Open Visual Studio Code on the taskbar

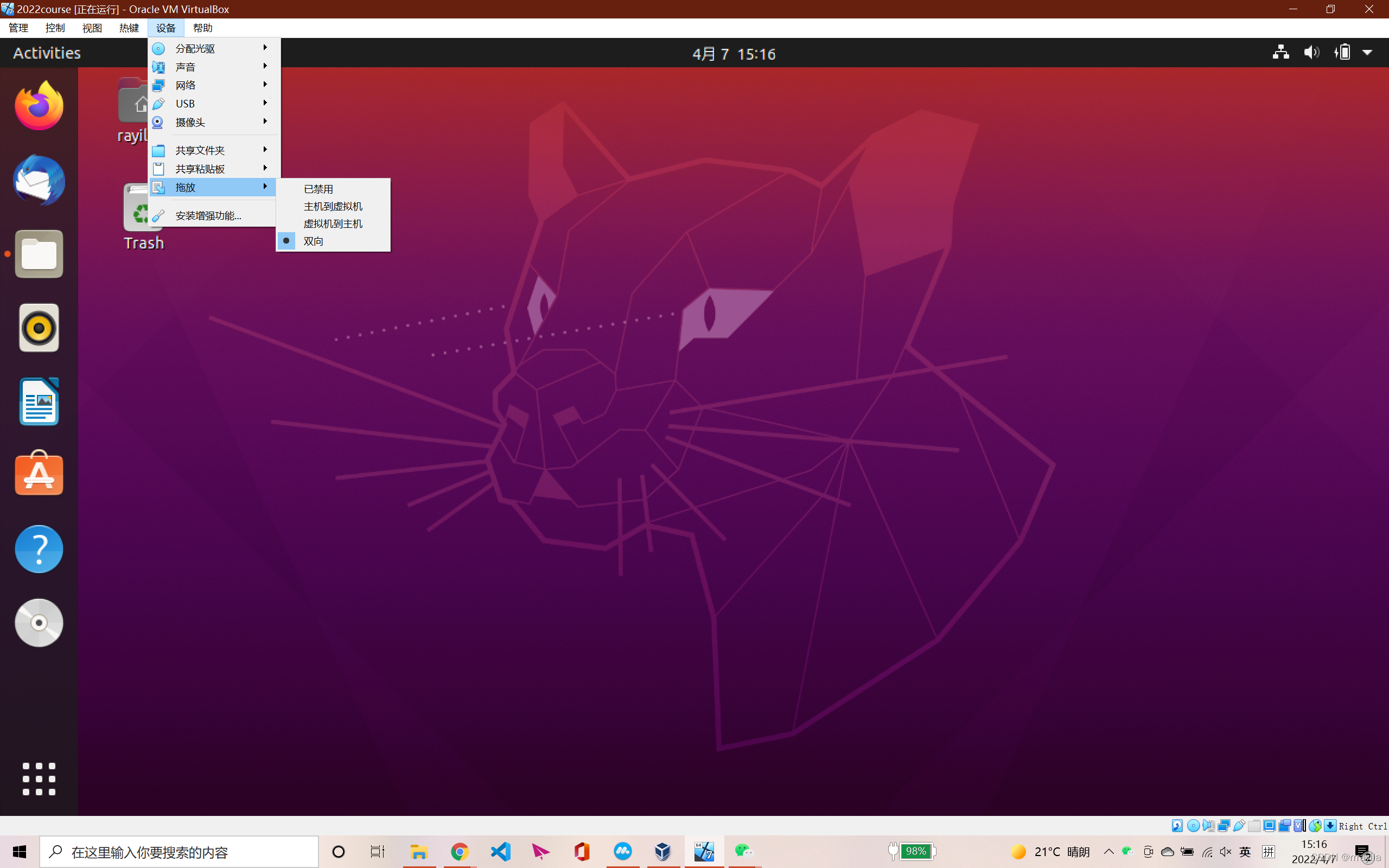[500, 852]
